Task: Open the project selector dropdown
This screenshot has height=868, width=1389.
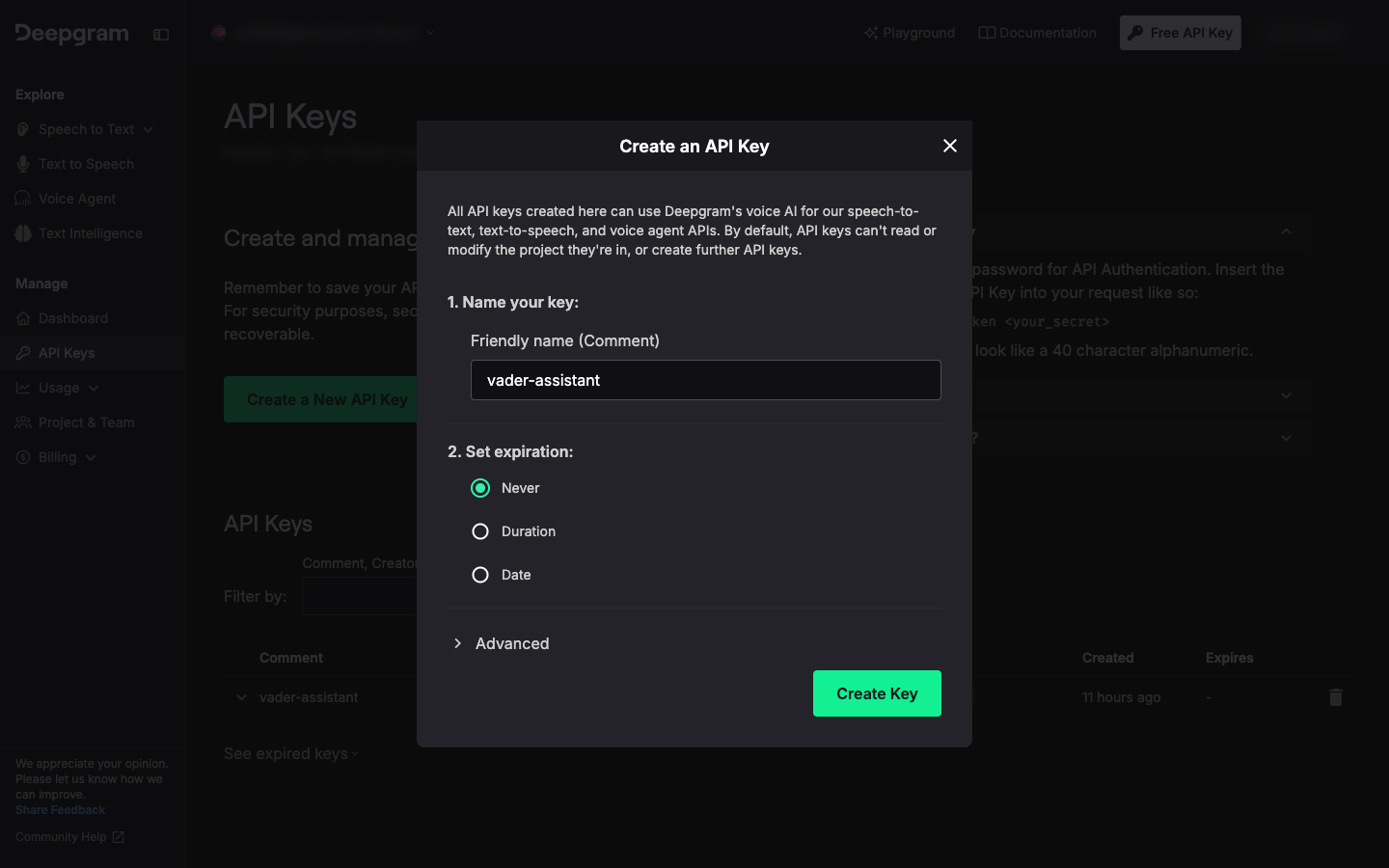Action: (323, 33)
